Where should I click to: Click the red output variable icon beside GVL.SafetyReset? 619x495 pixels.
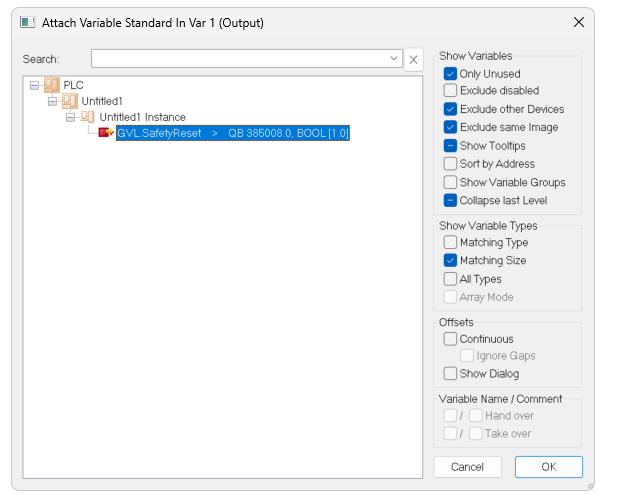106,133
